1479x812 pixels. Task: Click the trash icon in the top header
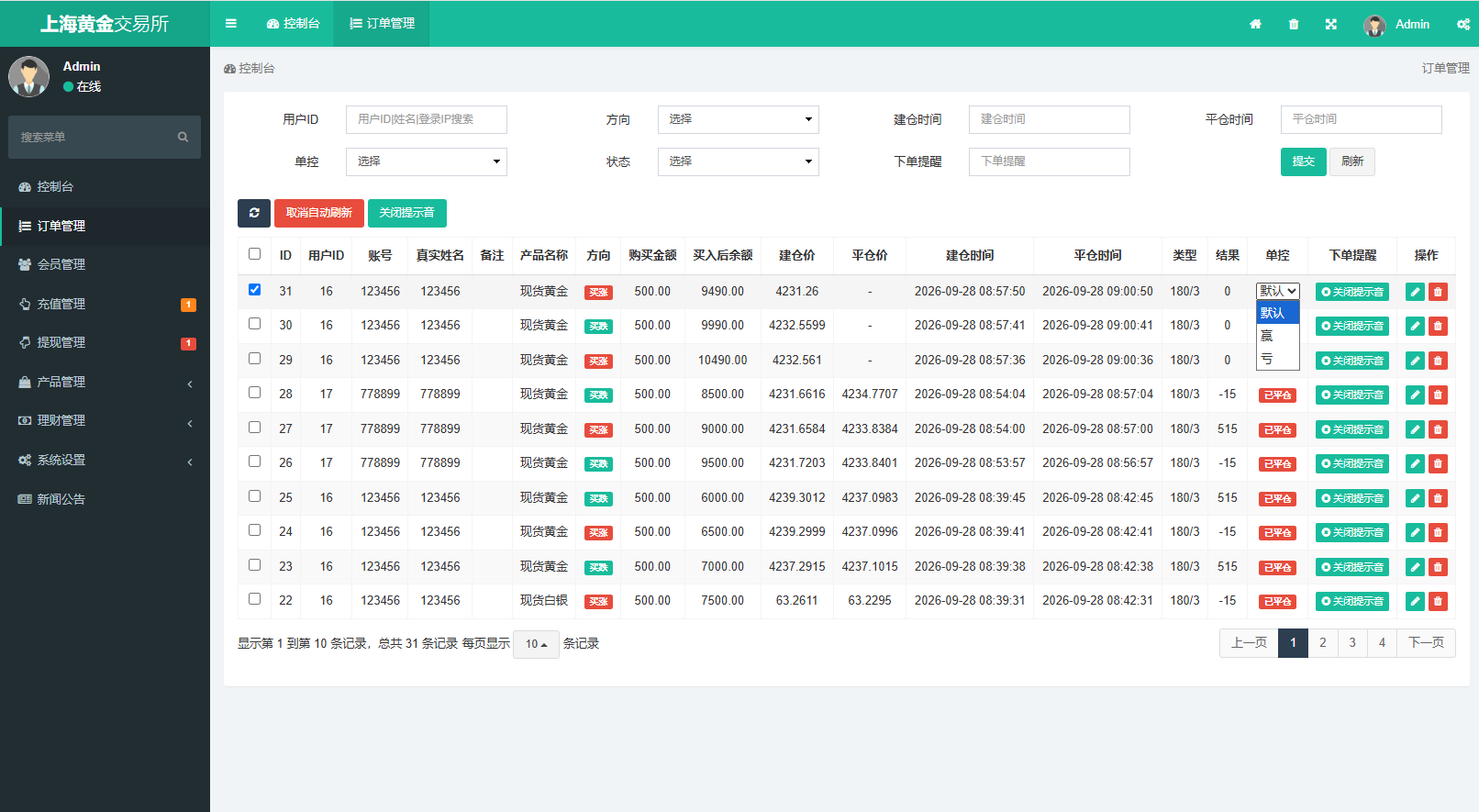point(1294,25)
